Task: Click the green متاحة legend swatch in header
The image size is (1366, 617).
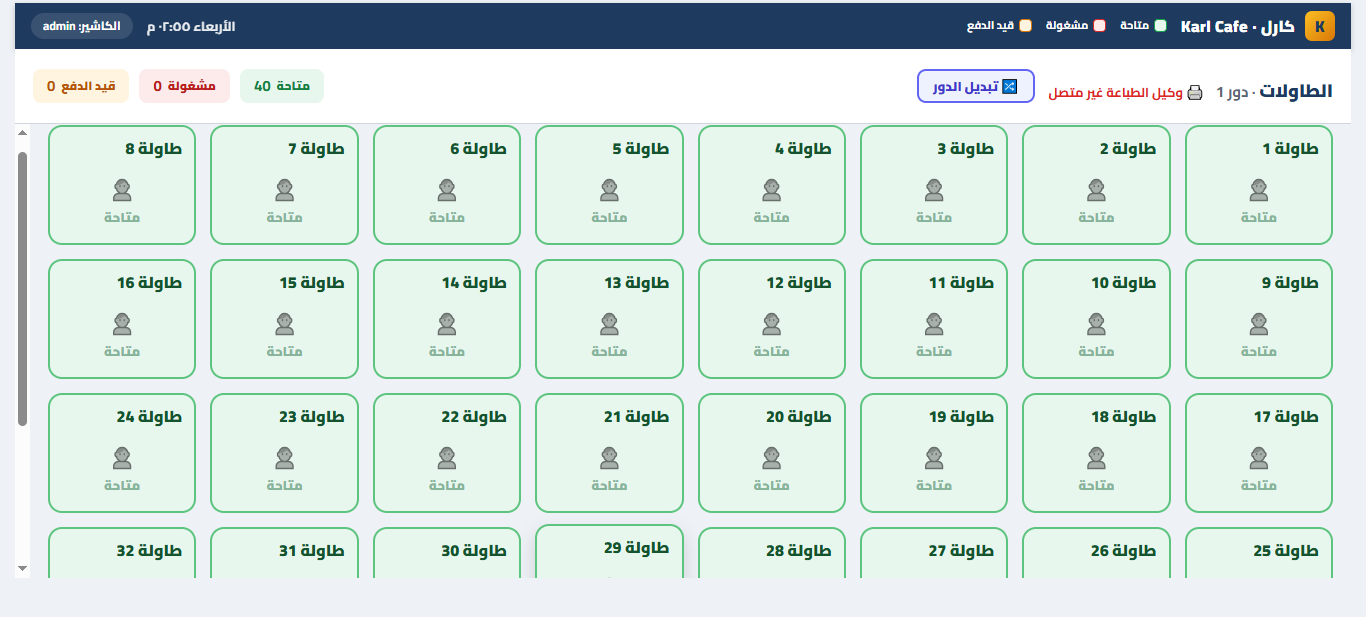Action: coord(1160,26)
